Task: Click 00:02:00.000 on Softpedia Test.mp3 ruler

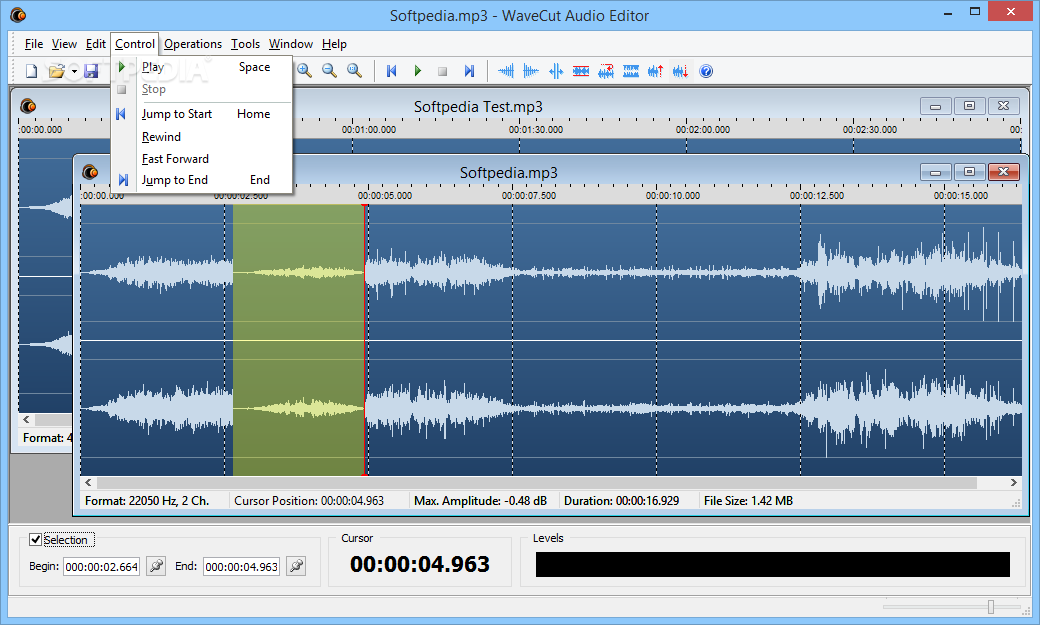Action: coord(703,129)
